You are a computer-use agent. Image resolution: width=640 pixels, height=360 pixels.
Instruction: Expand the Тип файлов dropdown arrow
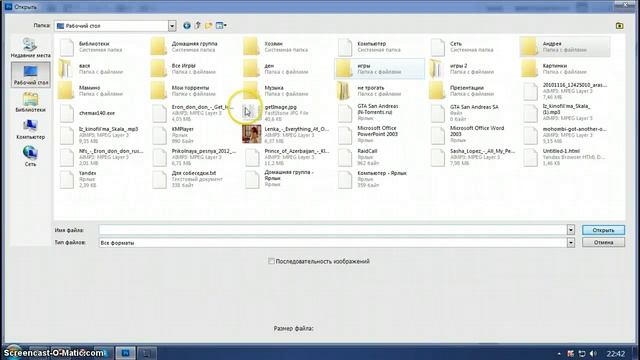[571, 242]
